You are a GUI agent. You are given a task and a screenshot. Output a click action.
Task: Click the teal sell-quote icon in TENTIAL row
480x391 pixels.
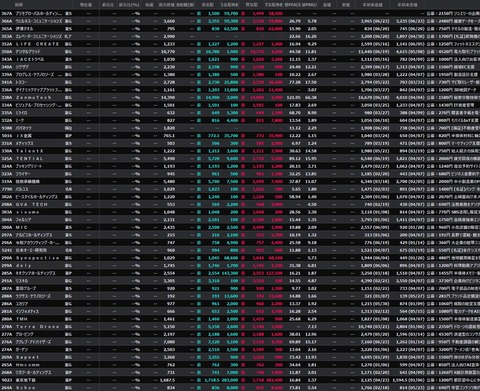coord(199,159)
